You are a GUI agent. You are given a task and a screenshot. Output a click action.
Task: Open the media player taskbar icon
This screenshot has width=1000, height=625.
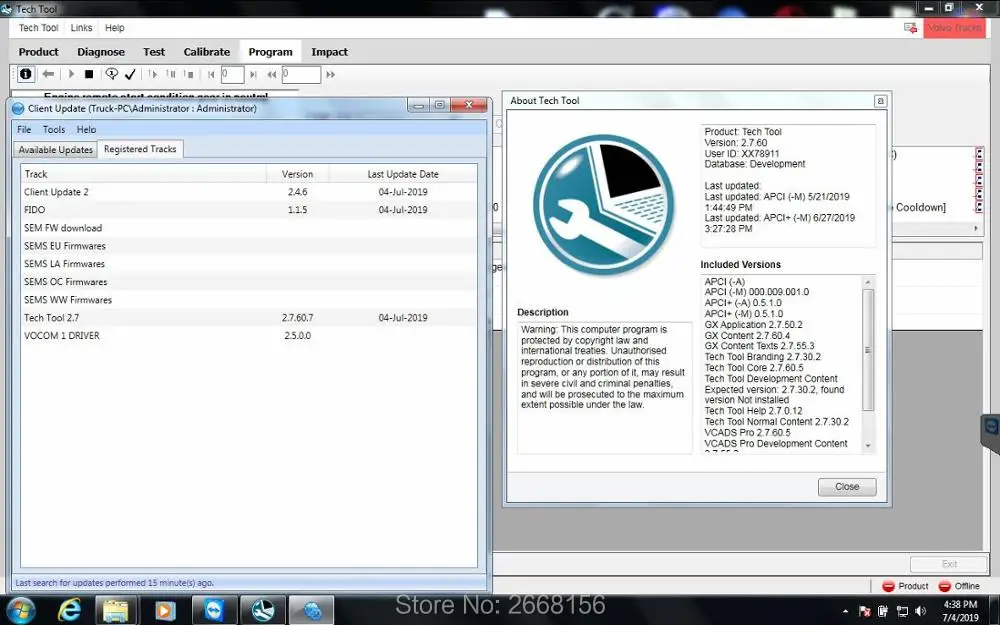[x=165, y=611]
